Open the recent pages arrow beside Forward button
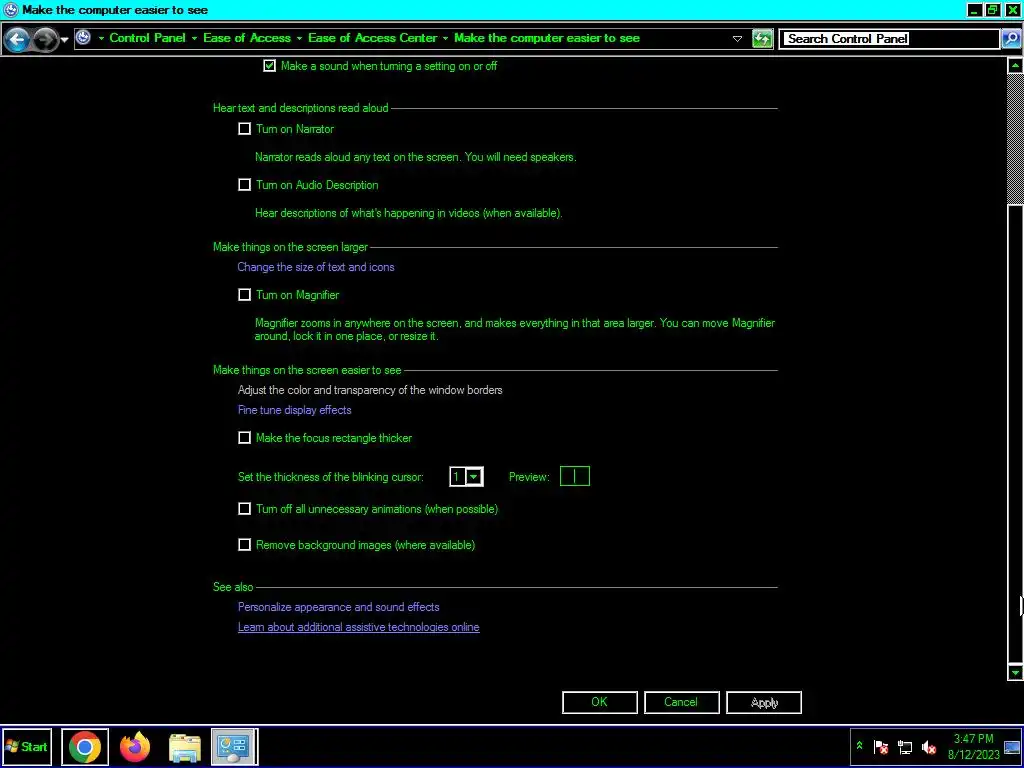 coord(64,40)
